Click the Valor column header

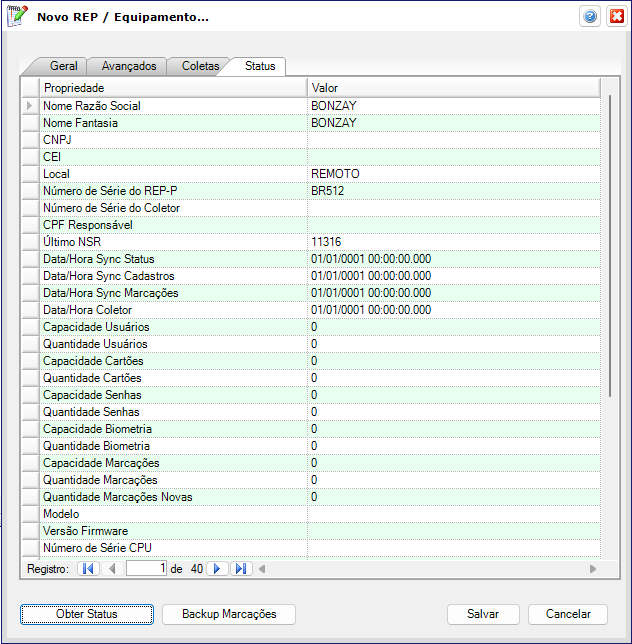[x=452, y=88]
